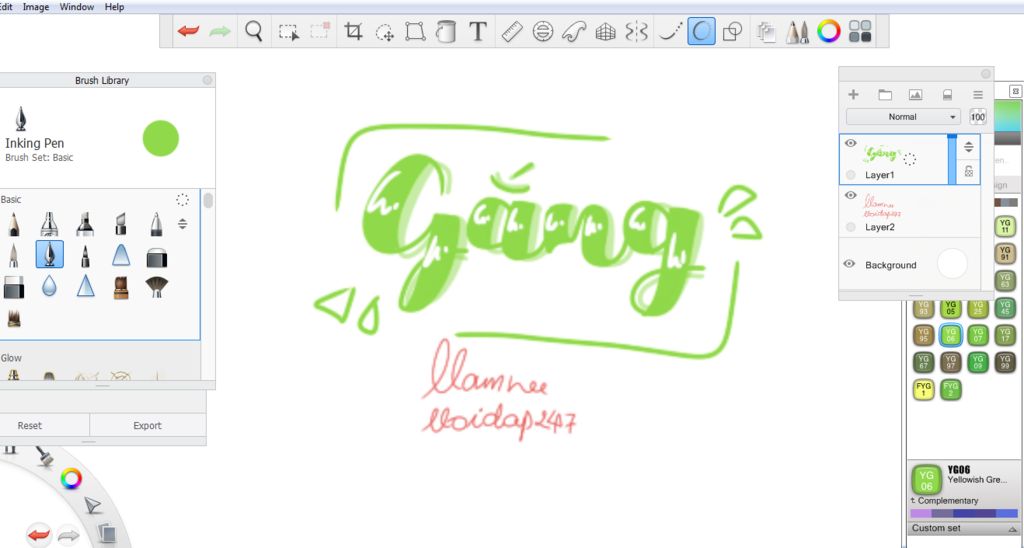Screen dimensions: 1024x548
Task: Open the Color Wheel in top toolbar
Action: pos(829,31)
